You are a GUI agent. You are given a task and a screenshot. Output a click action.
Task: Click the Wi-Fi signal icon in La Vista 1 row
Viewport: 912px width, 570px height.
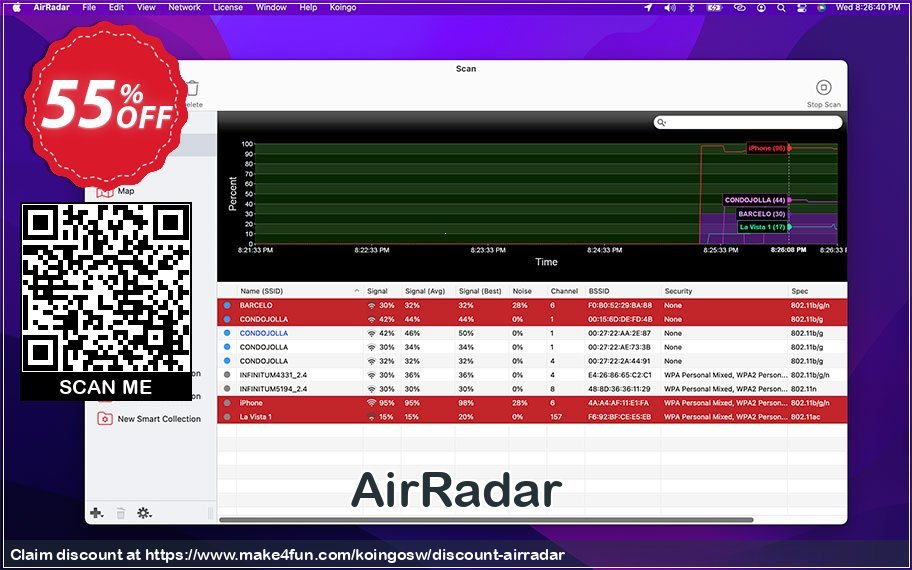(x=372, y=417)
